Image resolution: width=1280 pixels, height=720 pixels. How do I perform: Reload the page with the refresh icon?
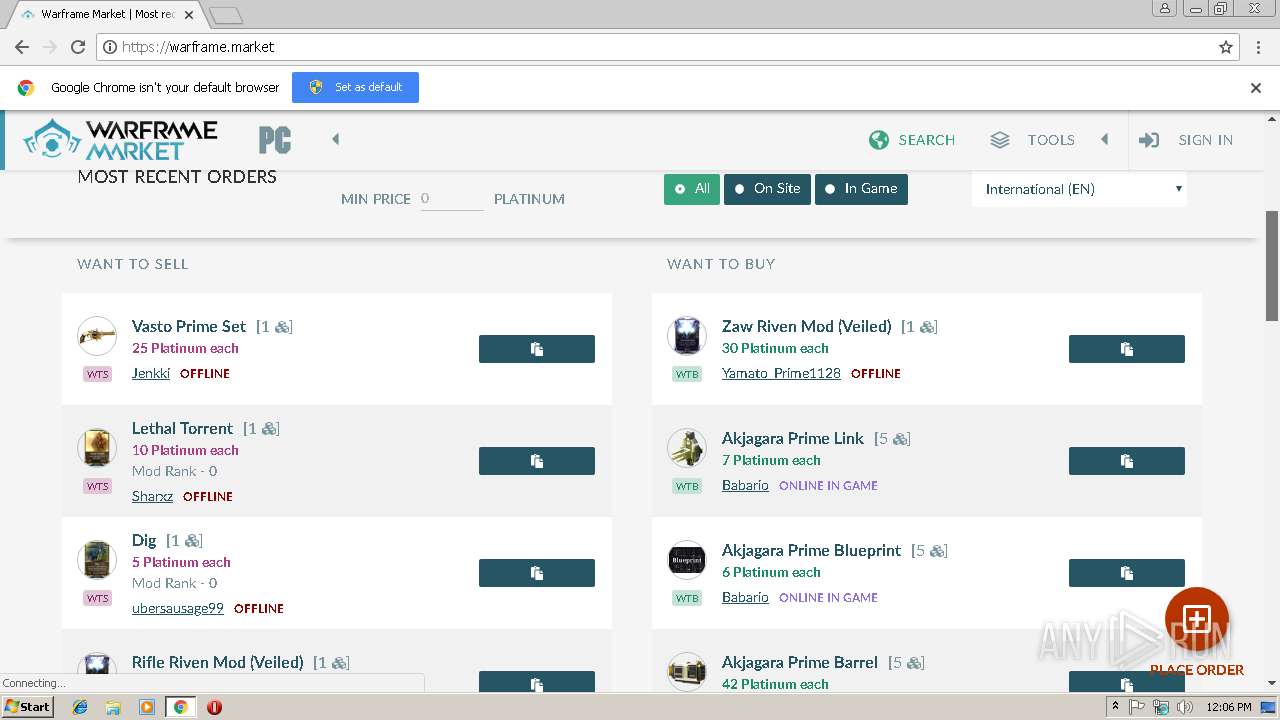click(x=78, y=47)
